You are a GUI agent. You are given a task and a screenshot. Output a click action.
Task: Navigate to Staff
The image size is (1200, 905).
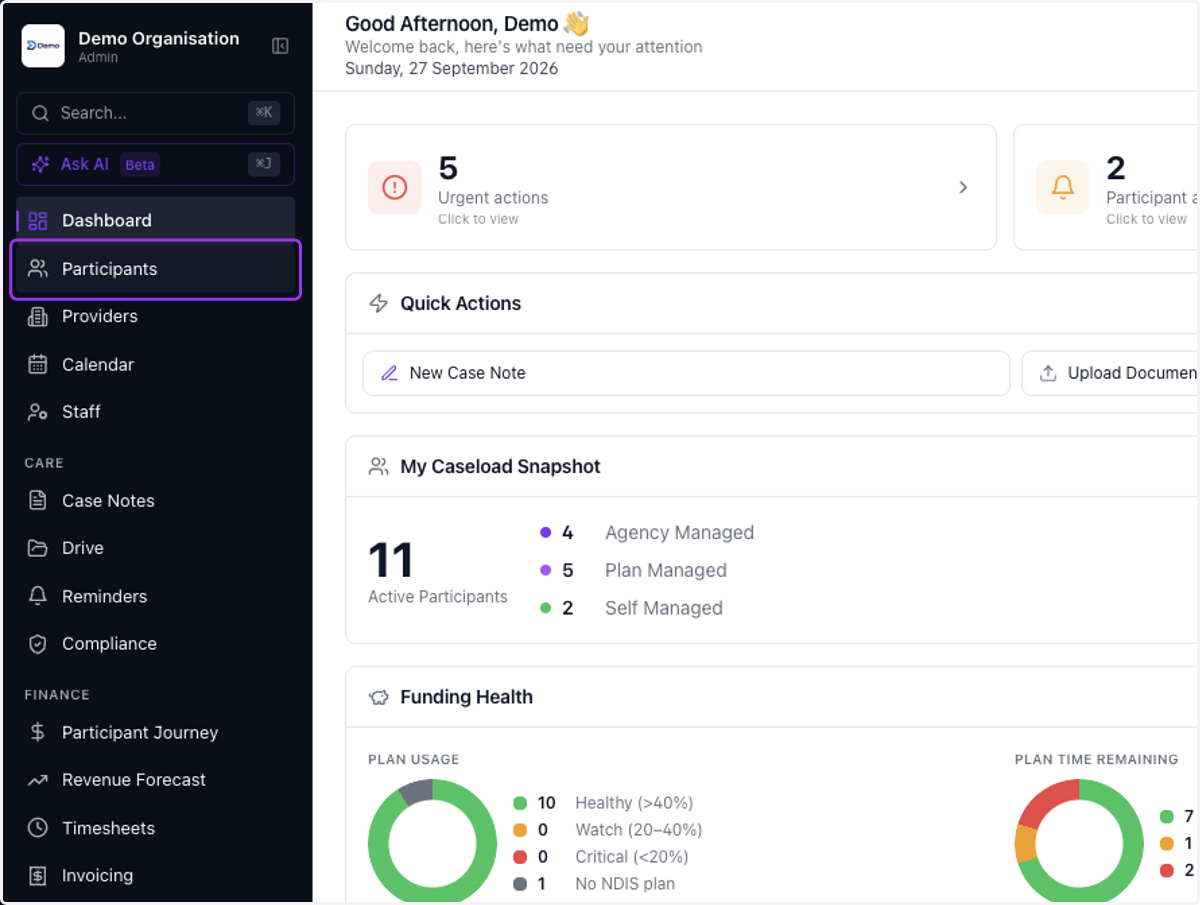155,412
